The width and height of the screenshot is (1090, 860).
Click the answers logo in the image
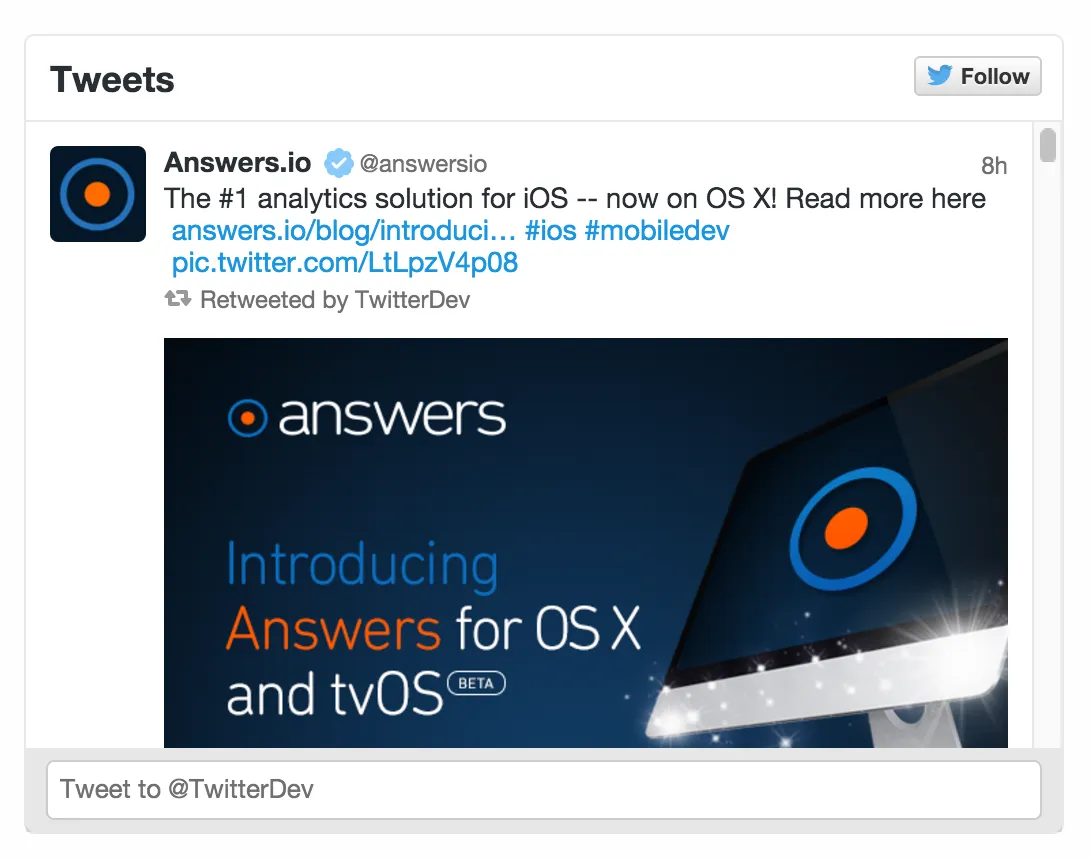[x=367, y=417]
